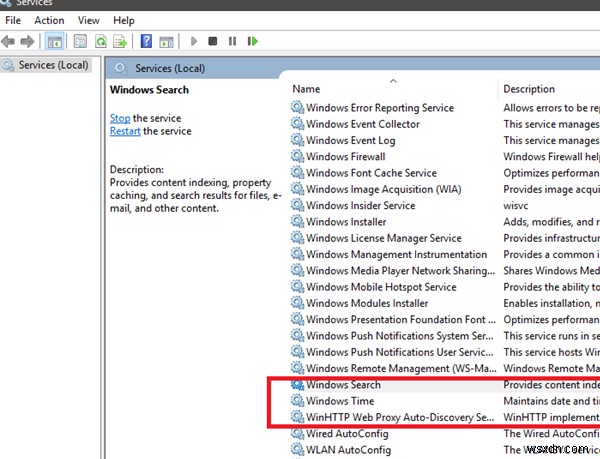Click the Stop the service link

pos(120,118)
